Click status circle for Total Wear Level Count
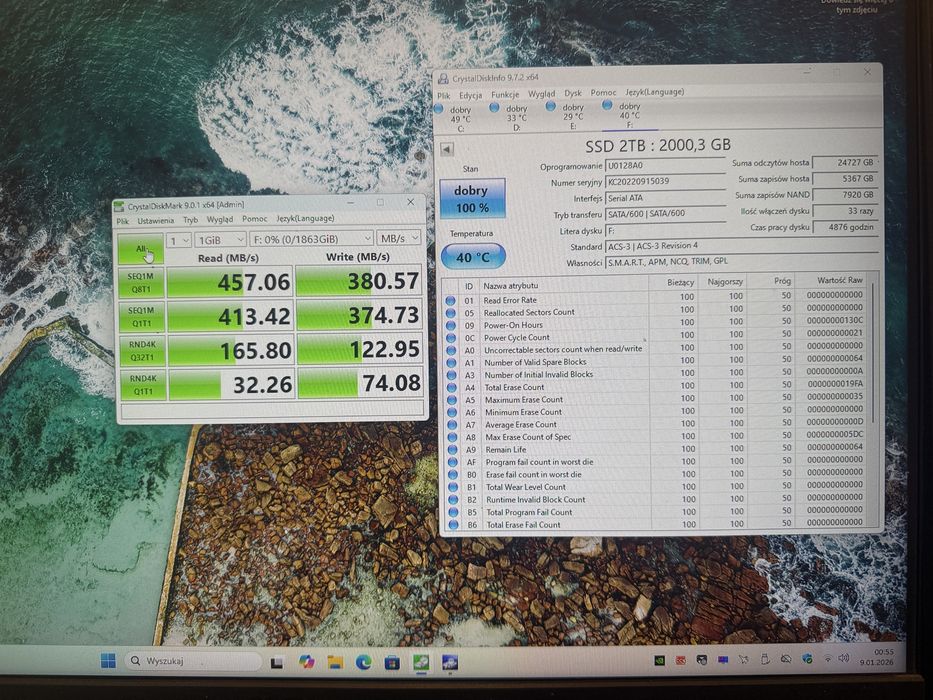This screenshot has width=933, height=700. coord(453,488)
